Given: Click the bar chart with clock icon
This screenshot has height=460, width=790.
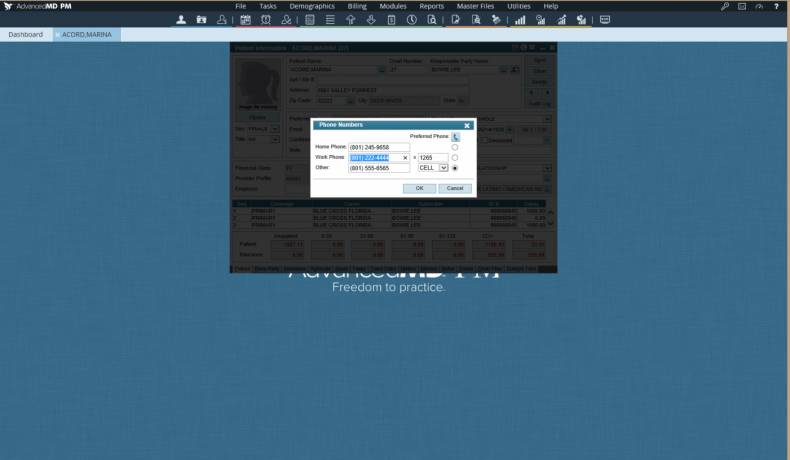Looking at the screenshot, I should pos(541,20).
